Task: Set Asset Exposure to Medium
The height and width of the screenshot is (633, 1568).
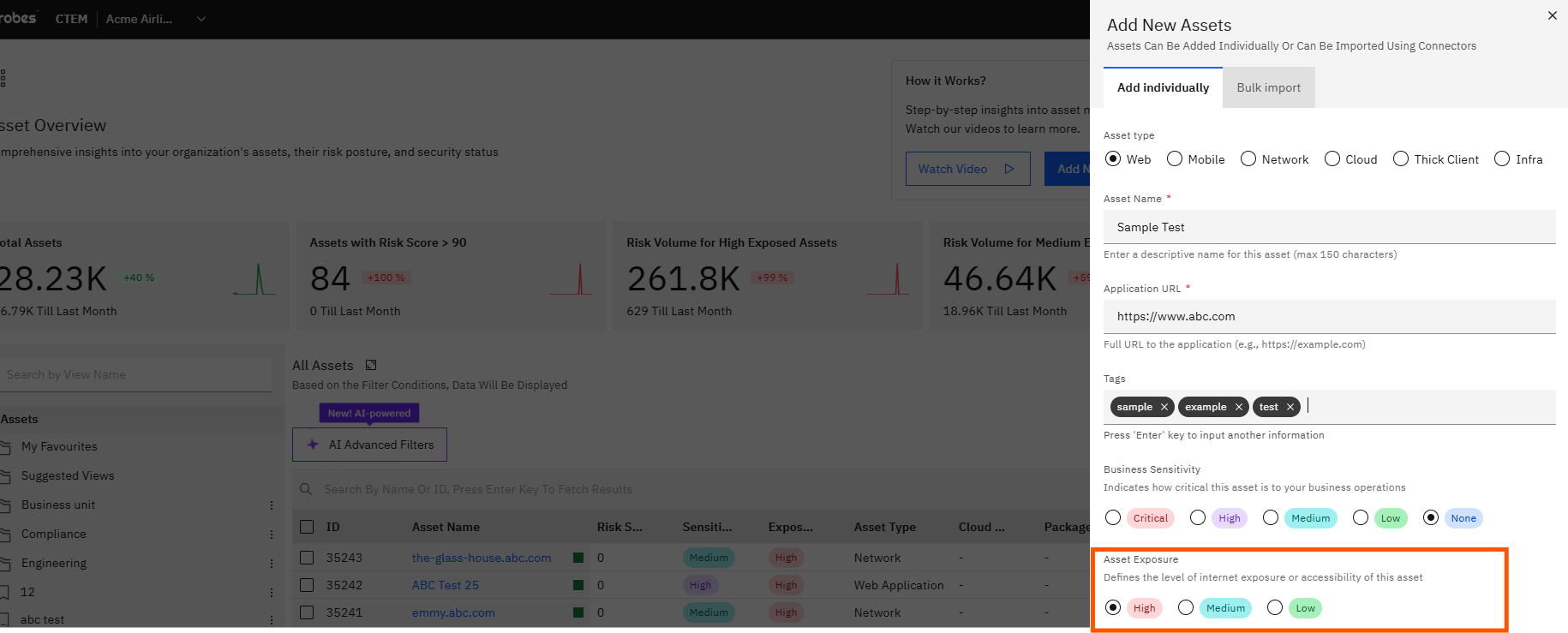Action: (x=1186, y=607)
